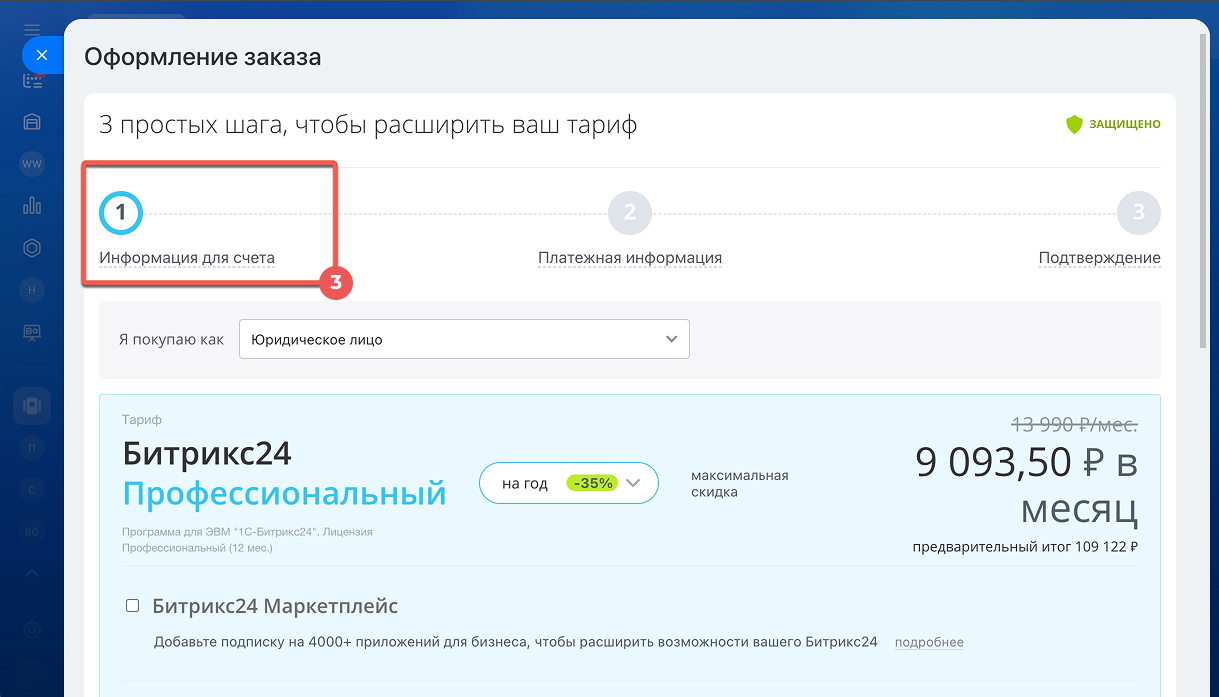Image resolution: width=1219 pixels, height=697 pixels.
Task: Click the максимальная скидка label
Action: coord(740,483)
